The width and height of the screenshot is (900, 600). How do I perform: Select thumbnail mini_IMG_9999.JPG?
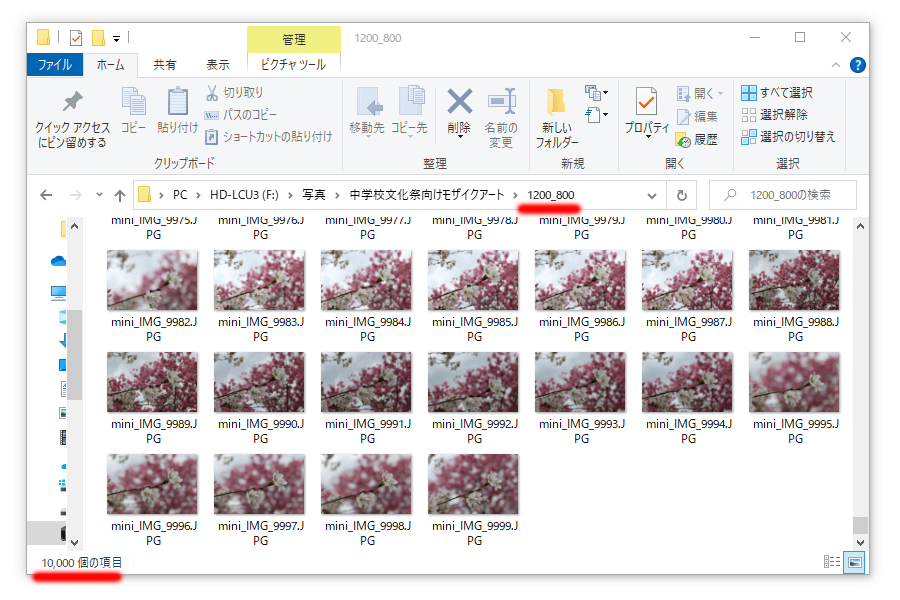[473, 485]
